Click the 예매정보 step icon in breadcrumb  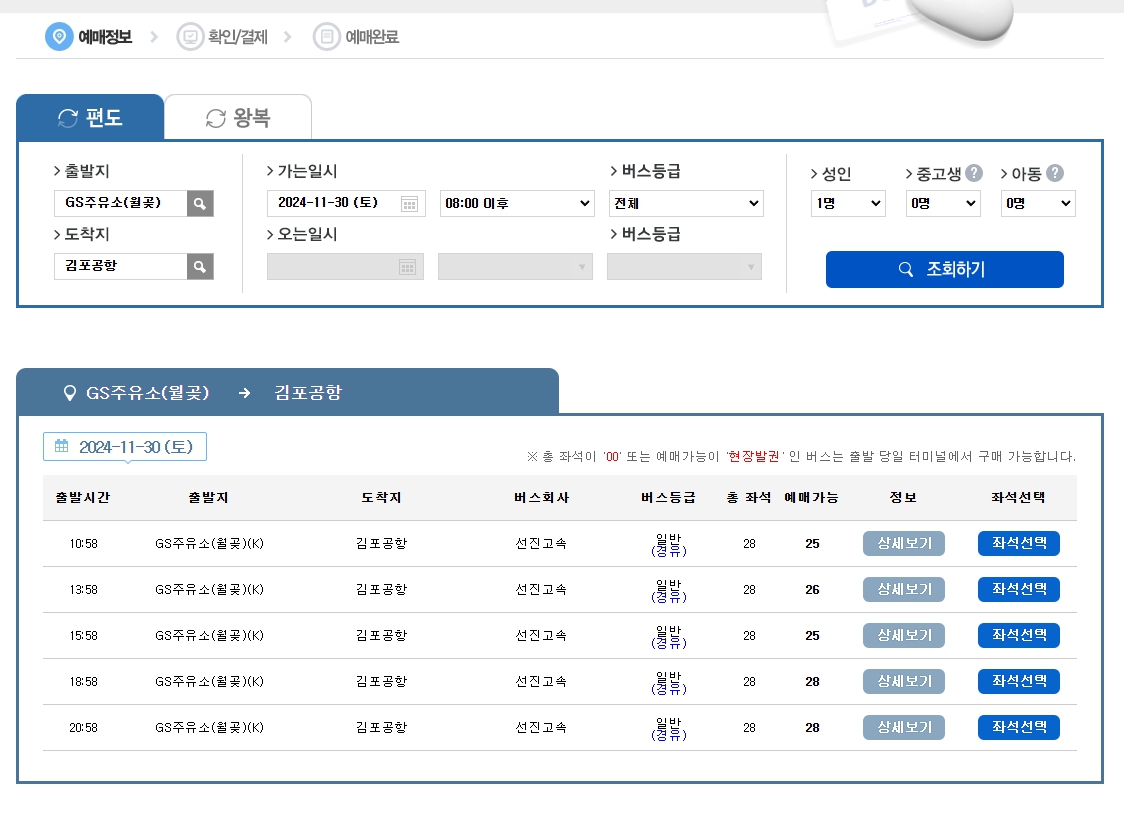click(x=59, y=36)
